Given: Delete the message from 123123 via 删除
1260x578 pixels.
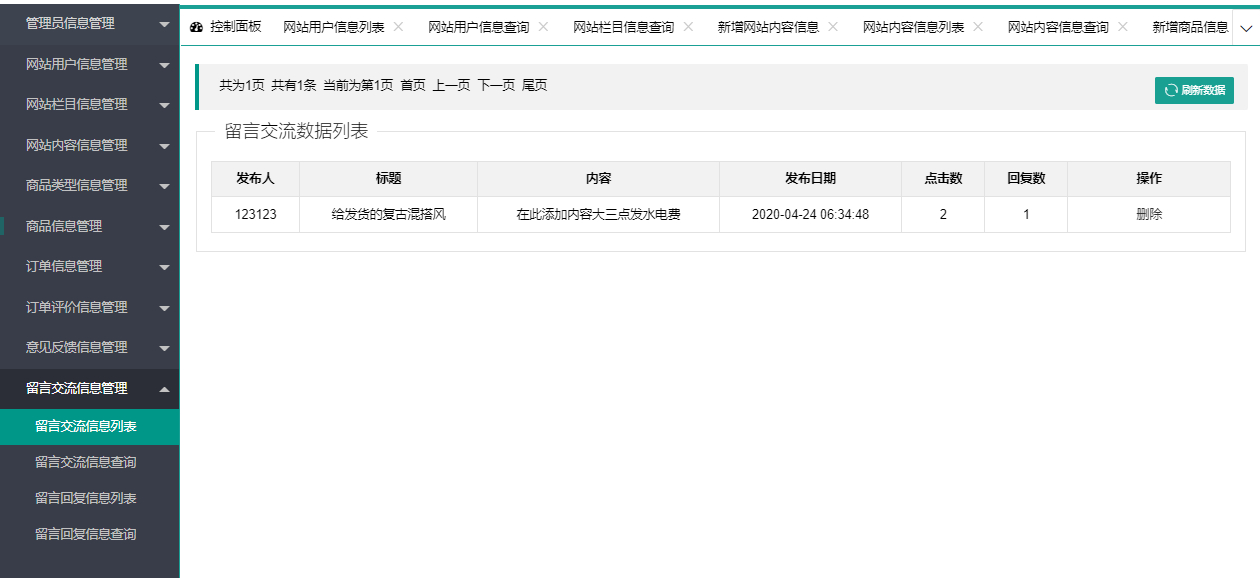Looking at the screenshot, I should (1148, 214).
